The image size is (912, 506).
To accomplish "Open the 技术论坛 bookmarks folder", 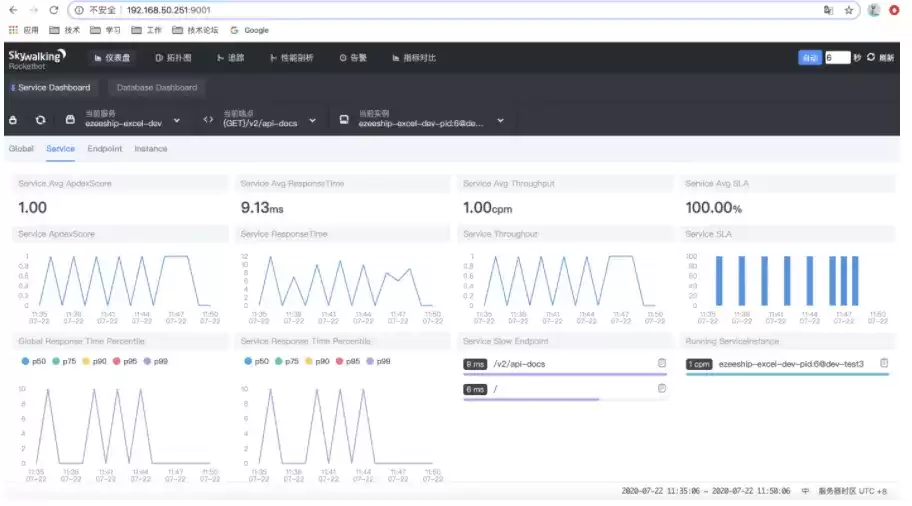I will click(195, 30).
